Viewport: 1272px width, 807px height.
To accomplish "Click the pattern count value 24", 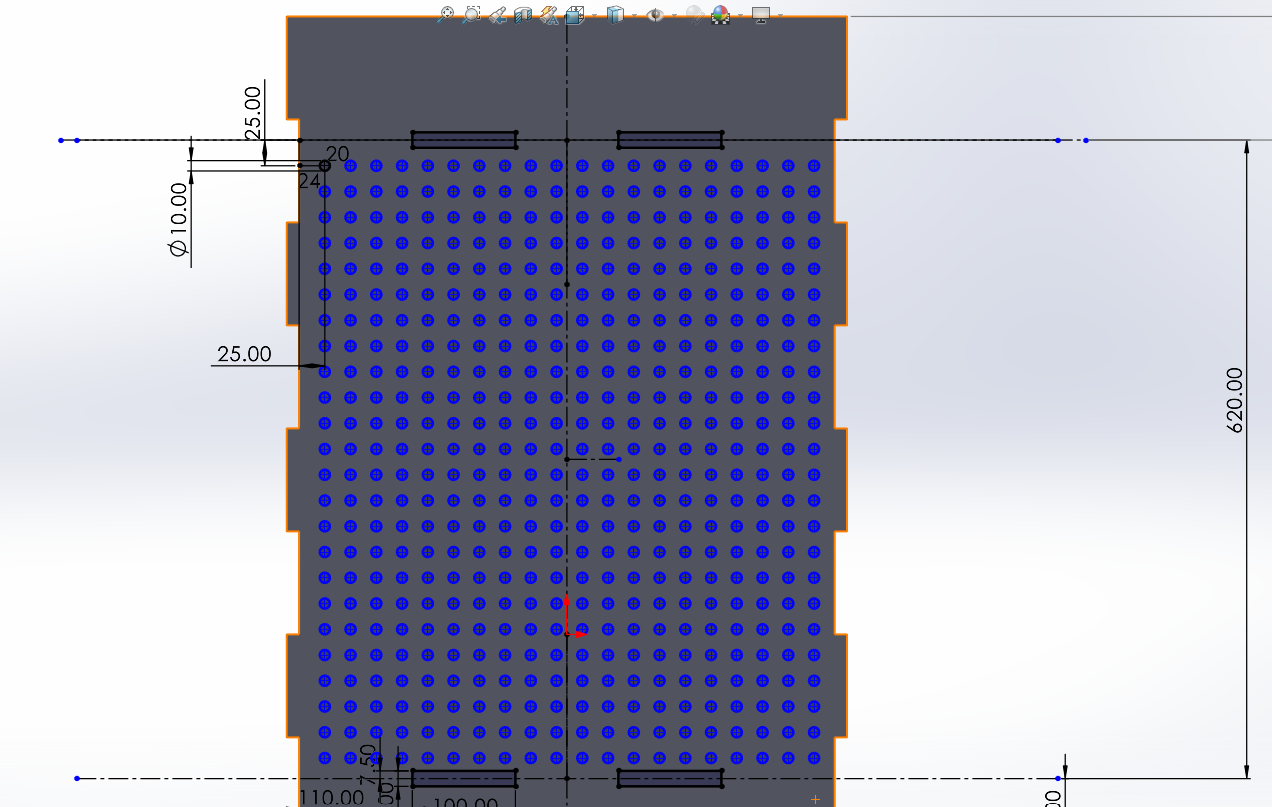I will click(x=309, y=182).
